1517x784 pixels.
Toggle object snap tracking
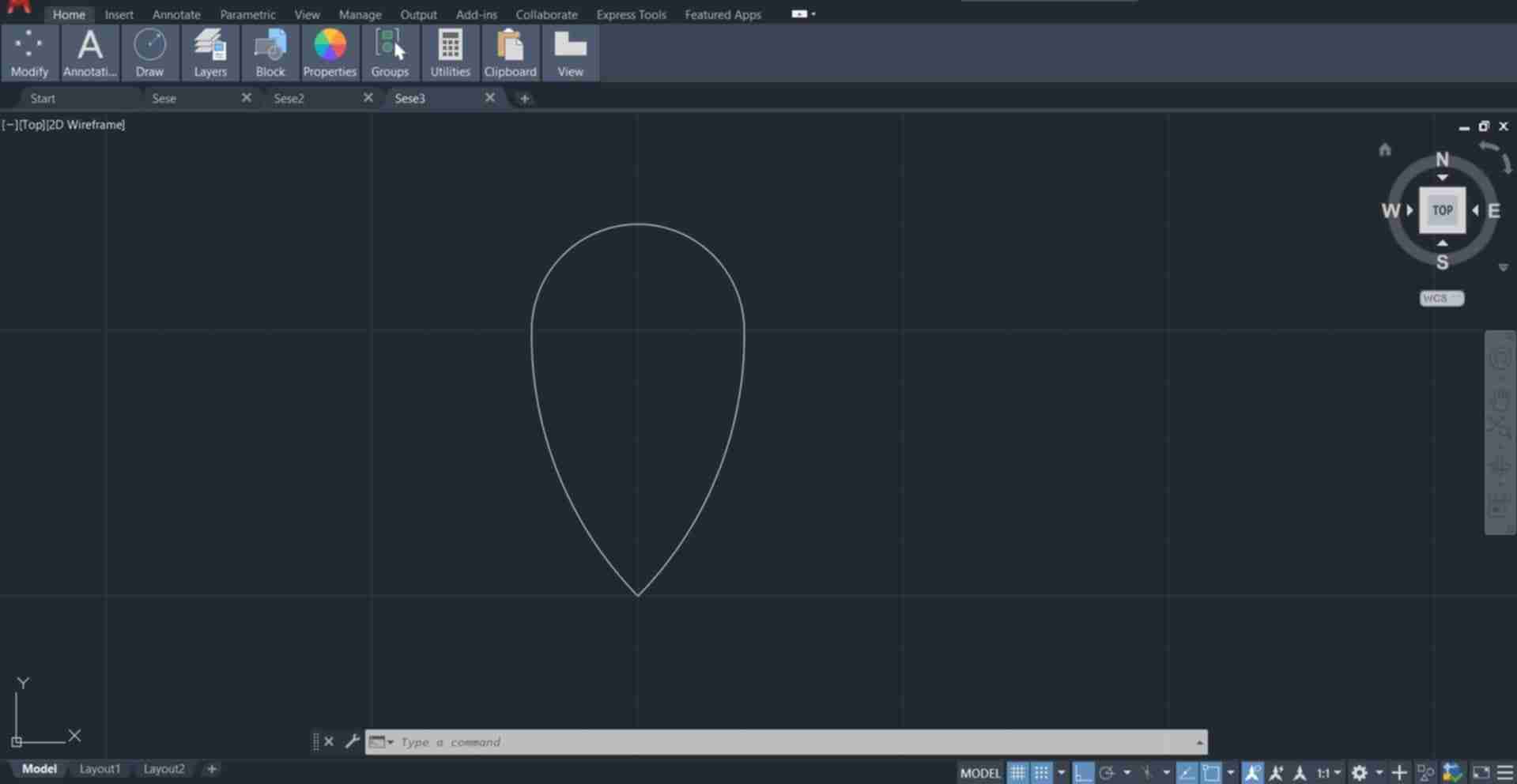pos(1187,773)
